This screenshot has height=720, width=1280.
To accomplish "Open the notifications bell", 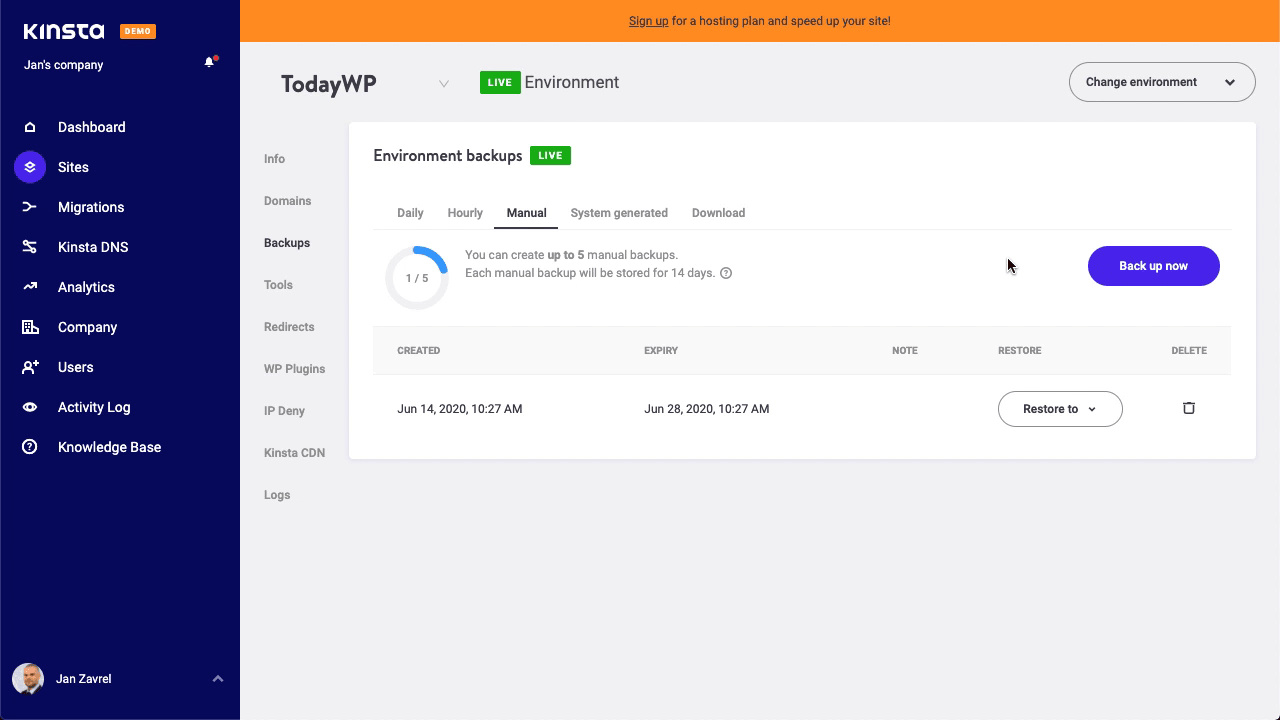I will [209, 62].
